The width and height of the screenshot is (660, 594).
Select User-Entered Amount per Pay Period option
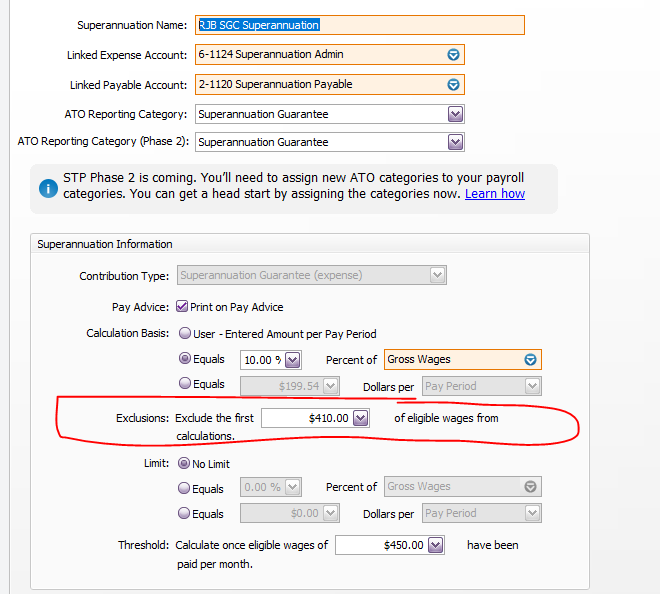pyautogui.click(x=185, y=334)
